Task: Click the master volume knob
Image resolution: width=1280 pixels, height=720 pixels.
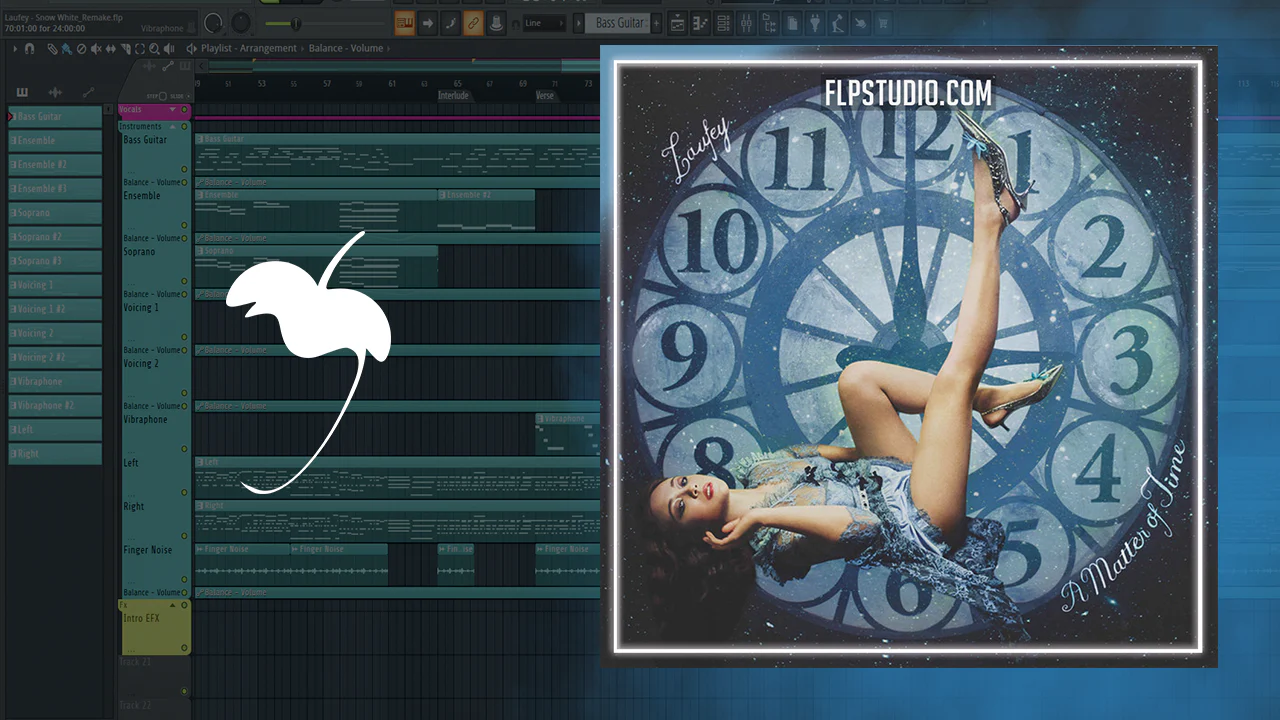Action: point(214,22)
